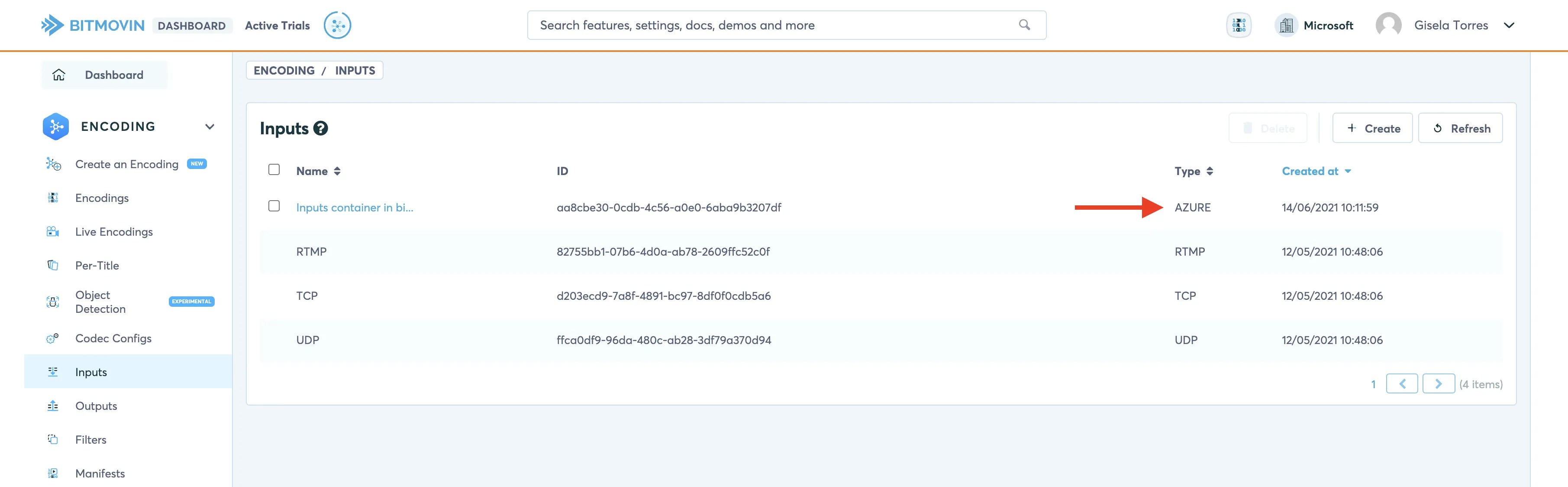
Task: Open Filters in sidebar
Action: tap(91, 439)
